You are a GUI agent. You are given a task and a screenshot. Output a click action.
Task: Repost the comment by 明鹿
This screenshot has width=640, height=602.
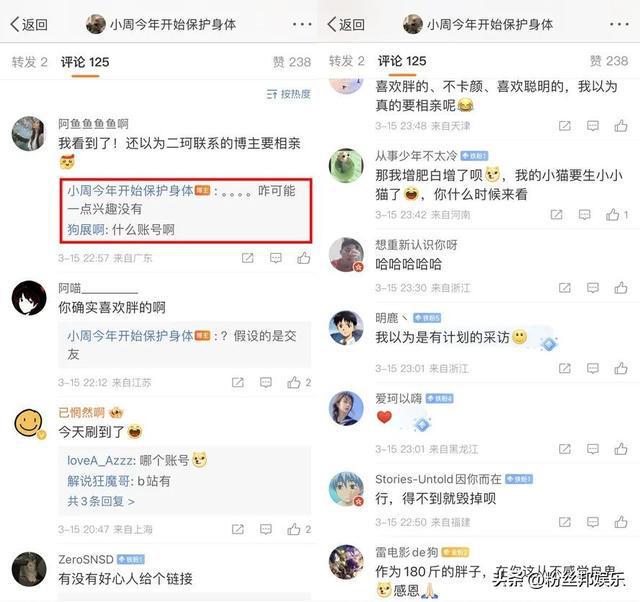click(x=564, y=369)
